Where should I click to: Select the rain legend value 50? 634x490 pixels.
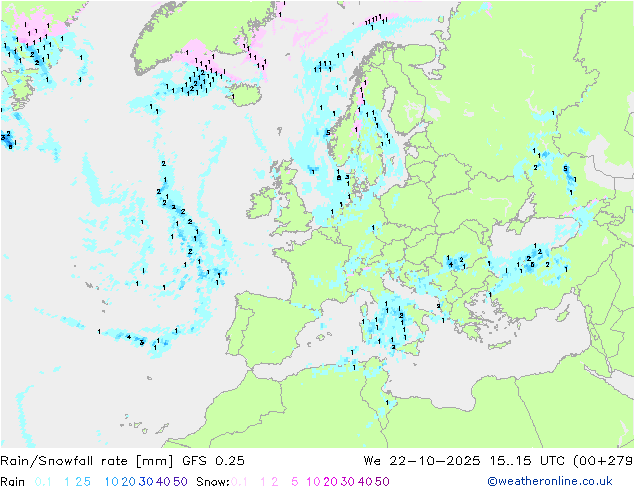tap(180, 482)
